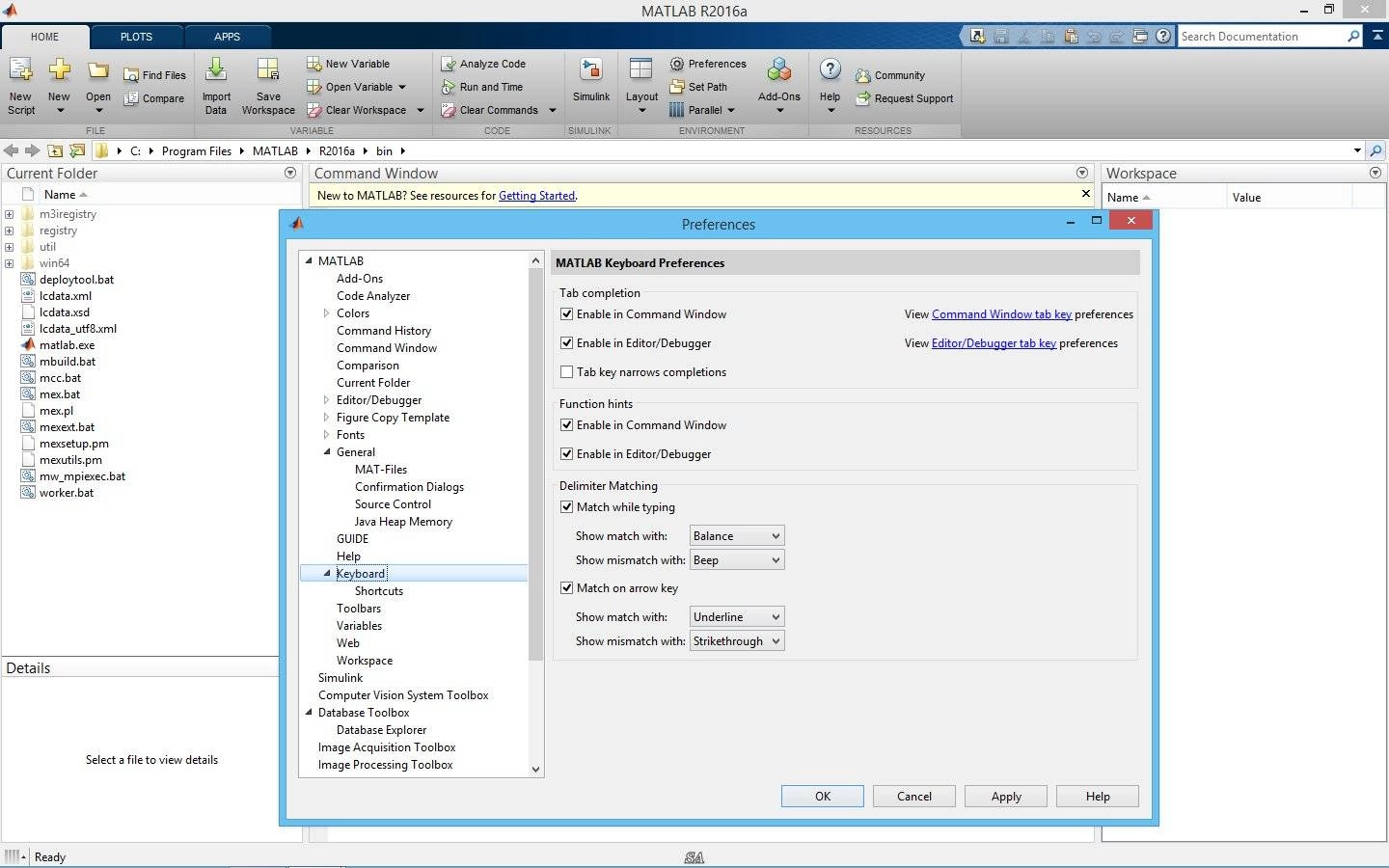Select Confirmation Dialogs preference item
The image size is (1389, 868).
click(x=409, y=487)
